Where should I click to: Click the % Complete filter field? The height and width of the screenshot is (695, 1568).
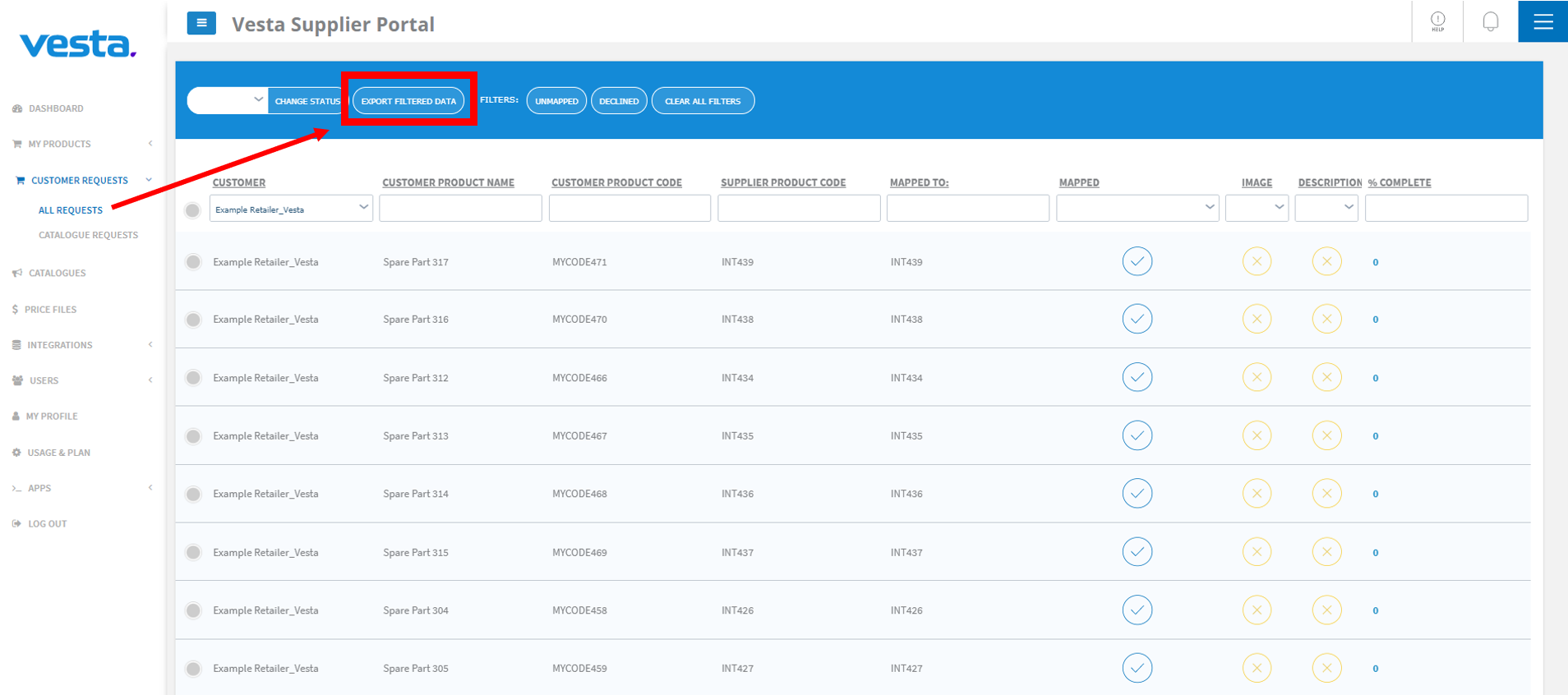coord(1446,208)
